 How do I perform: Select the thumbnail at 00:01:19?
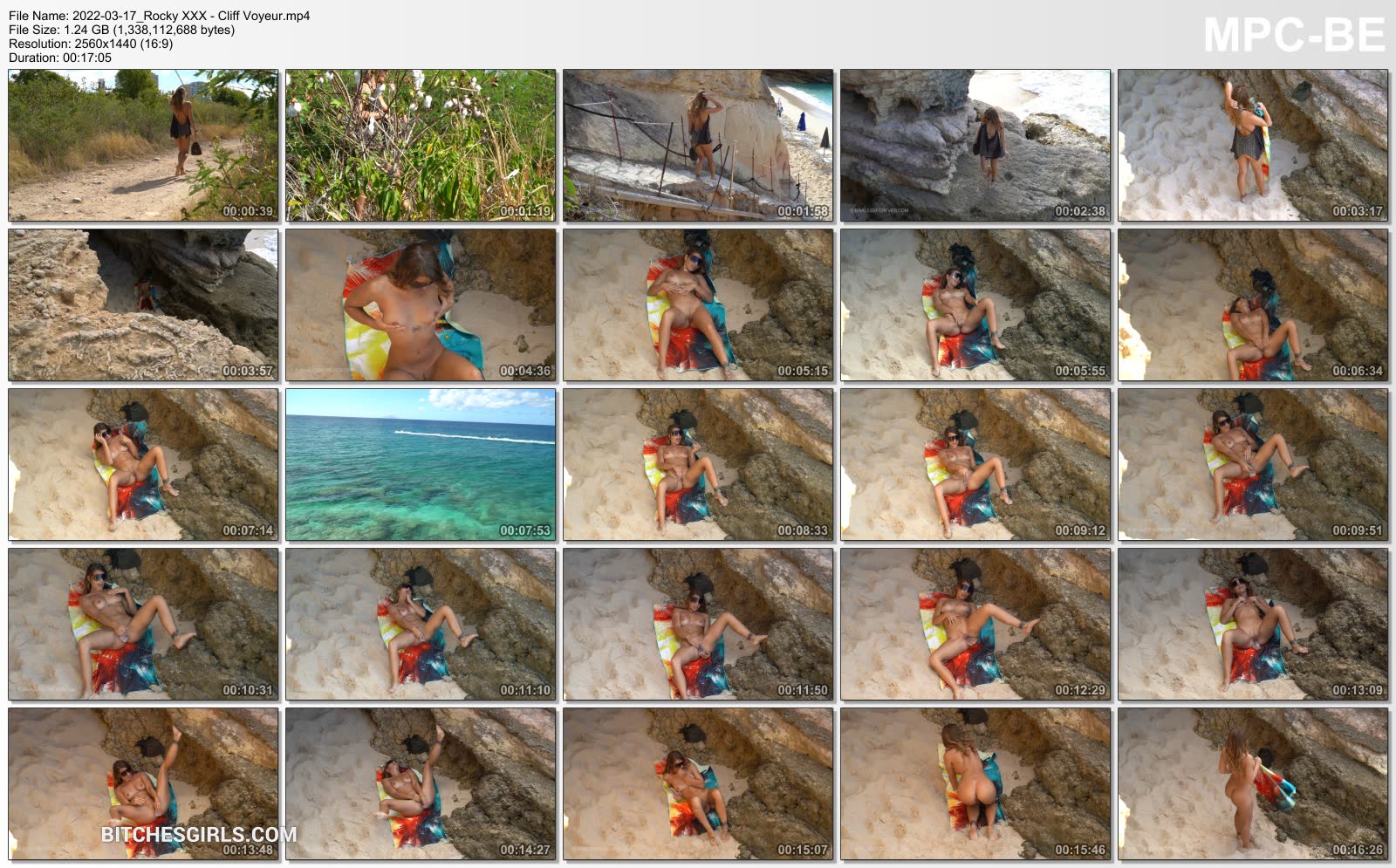421,145
